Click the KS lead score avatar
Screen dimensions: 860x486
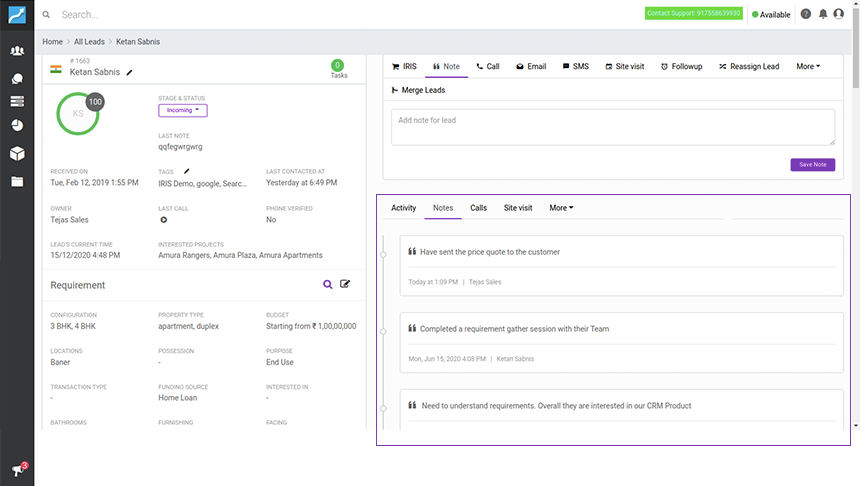click(78, 114)
